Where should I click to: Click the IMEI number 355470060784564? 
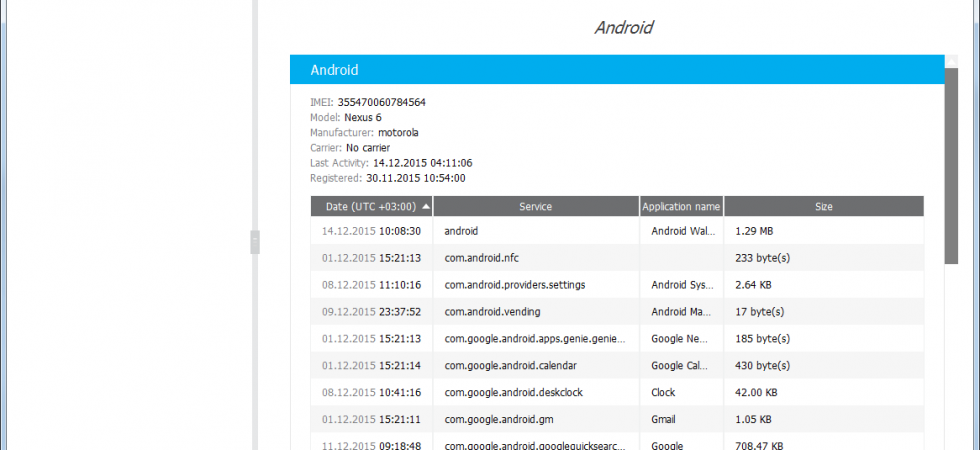(382, 102)
